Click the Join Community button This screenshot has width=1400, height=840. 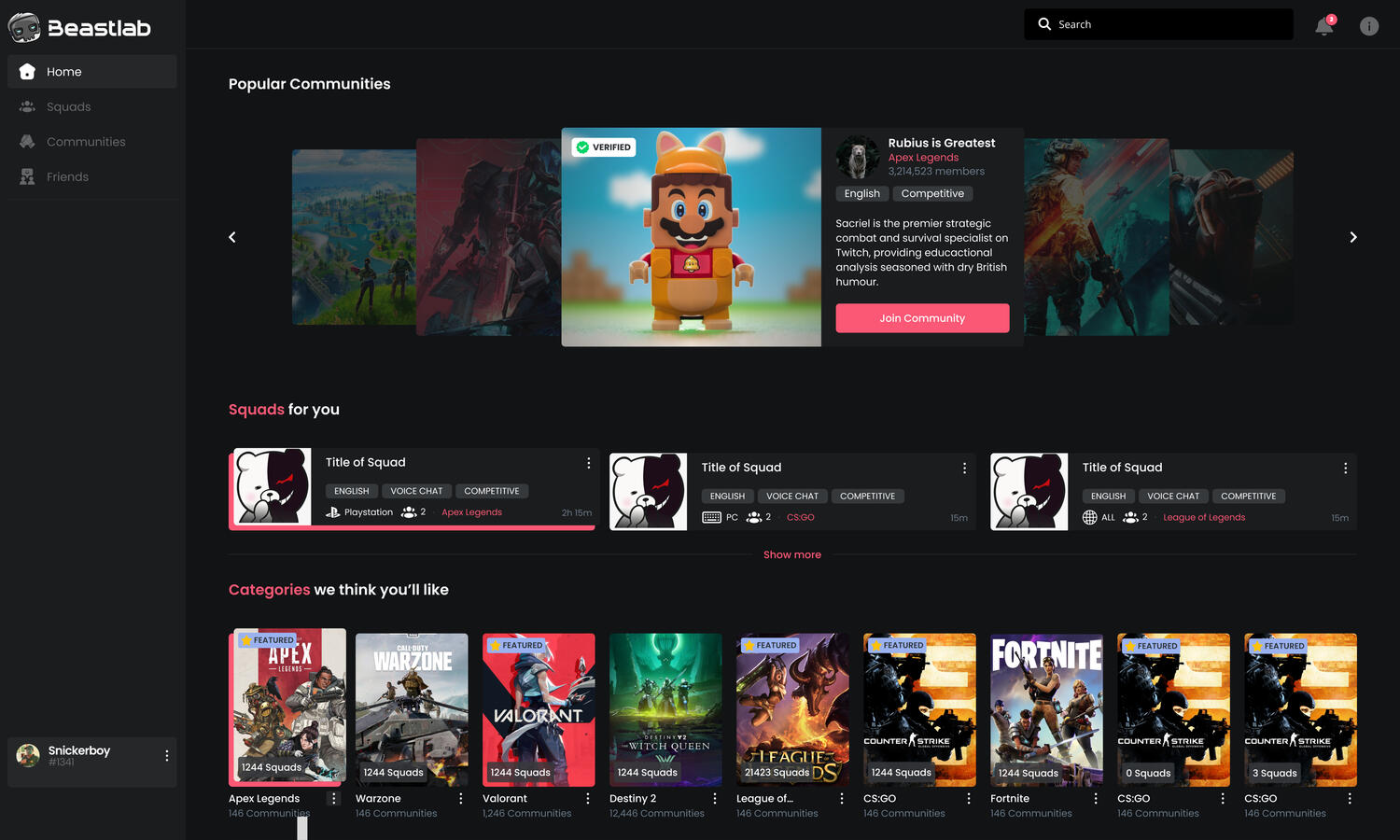pos(922,318)
